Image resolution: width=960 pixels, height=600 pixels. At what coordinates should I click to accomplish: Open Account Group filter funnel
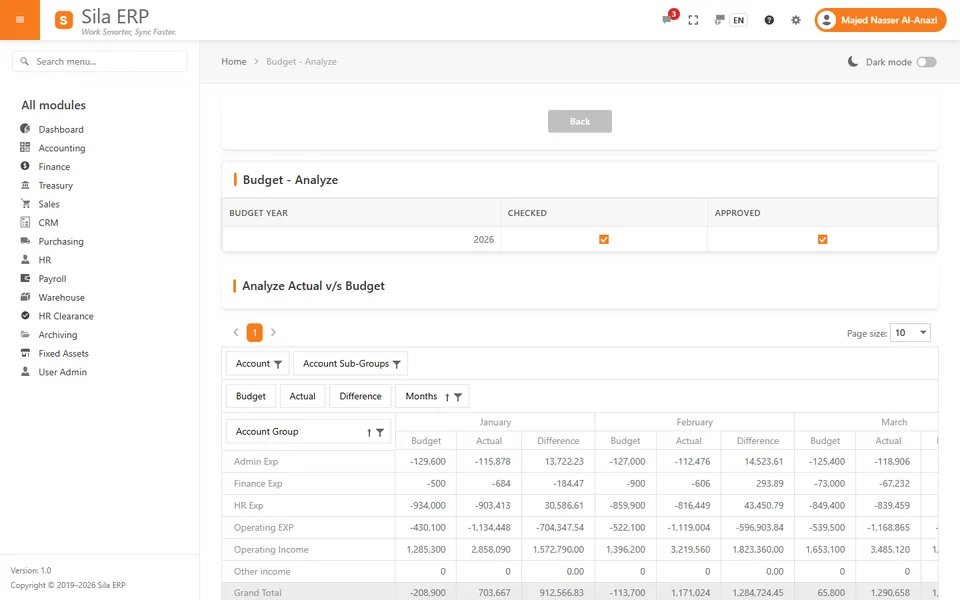tap(380, 433)
